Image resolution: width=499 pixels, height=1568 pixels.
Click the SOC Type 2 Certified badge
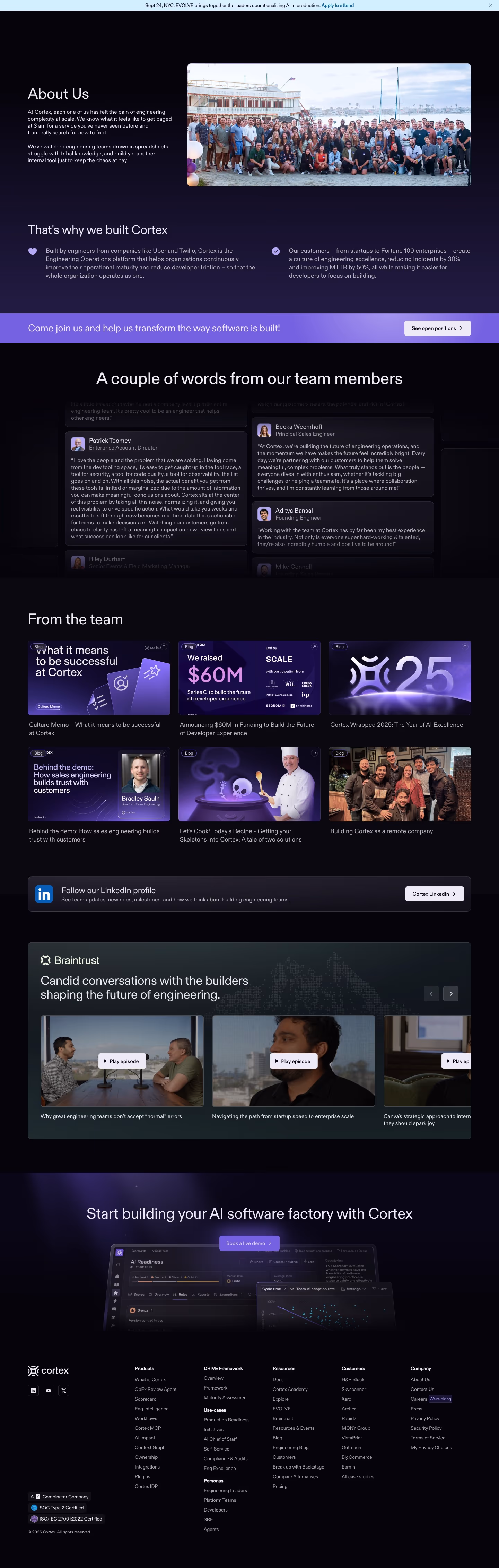pos(58,1508)
